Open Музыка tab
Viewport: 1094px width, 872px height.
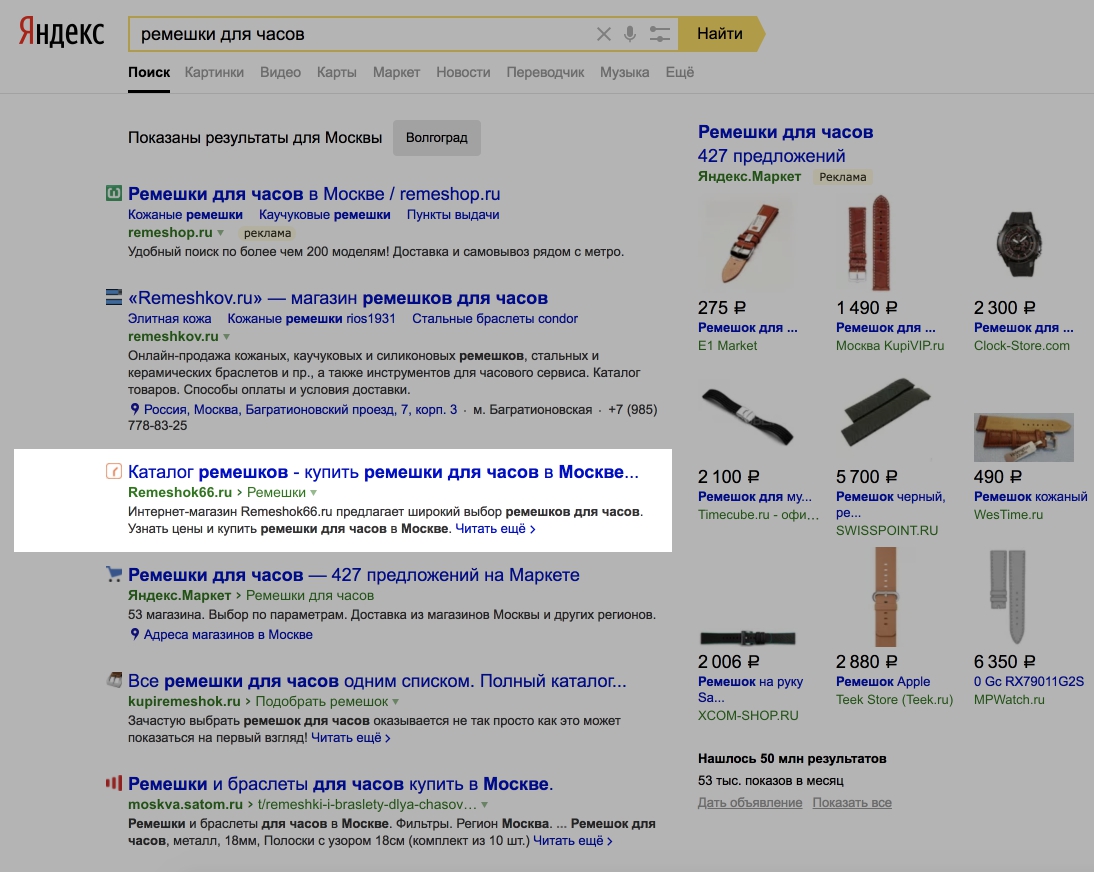tap(624, 73)
